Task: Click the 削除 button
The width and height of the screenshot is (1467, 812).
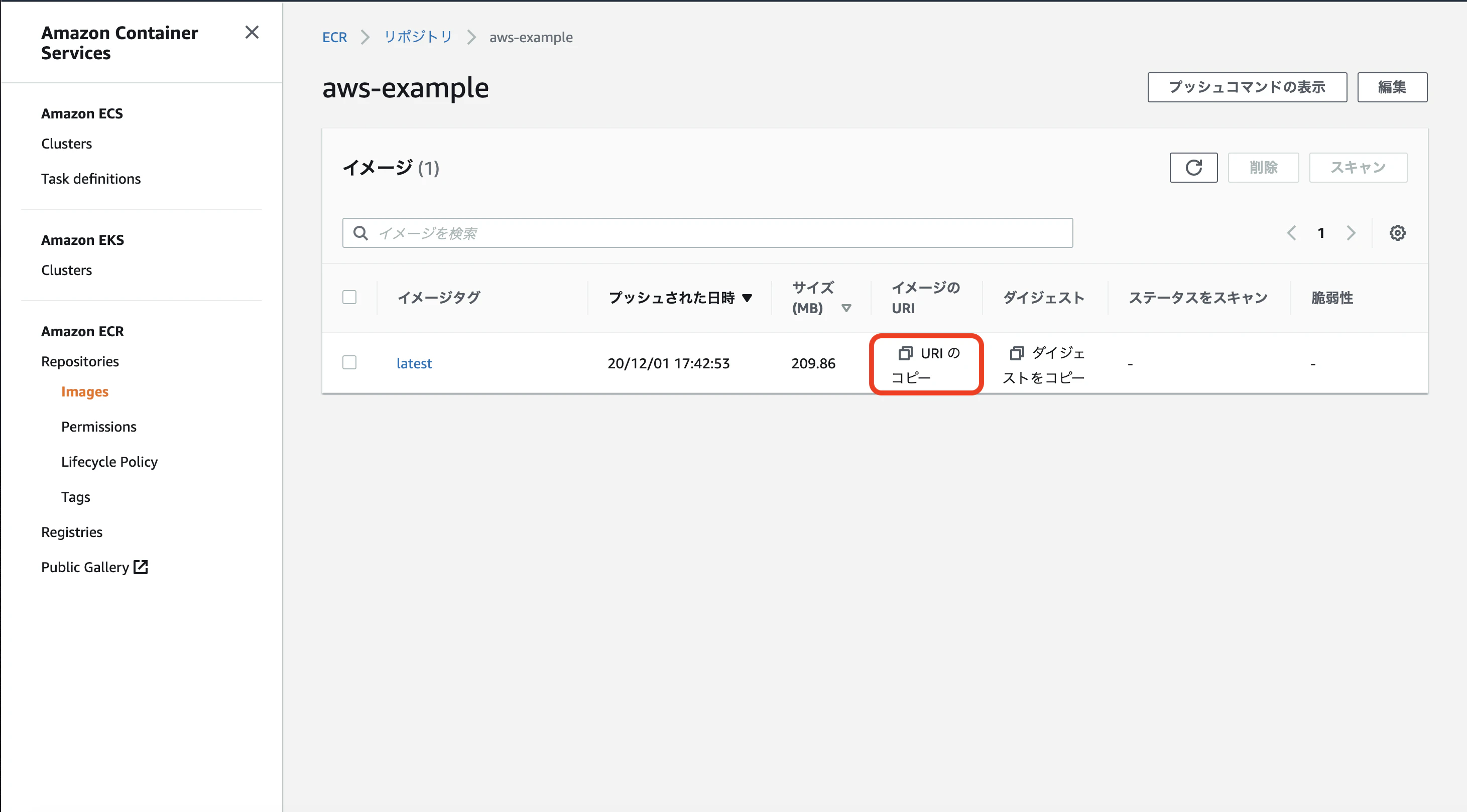Action: [x=1263, y=168]
